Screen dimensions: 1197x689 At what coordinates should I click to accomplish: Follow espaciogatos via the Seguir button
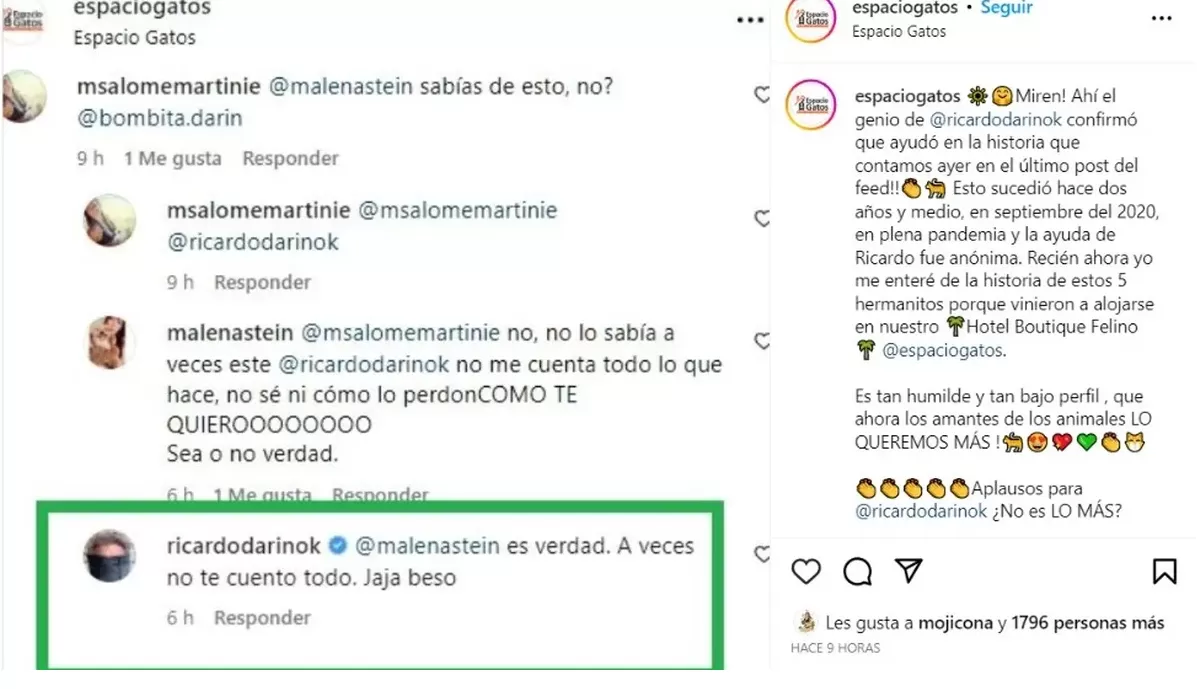[1006, 7]
